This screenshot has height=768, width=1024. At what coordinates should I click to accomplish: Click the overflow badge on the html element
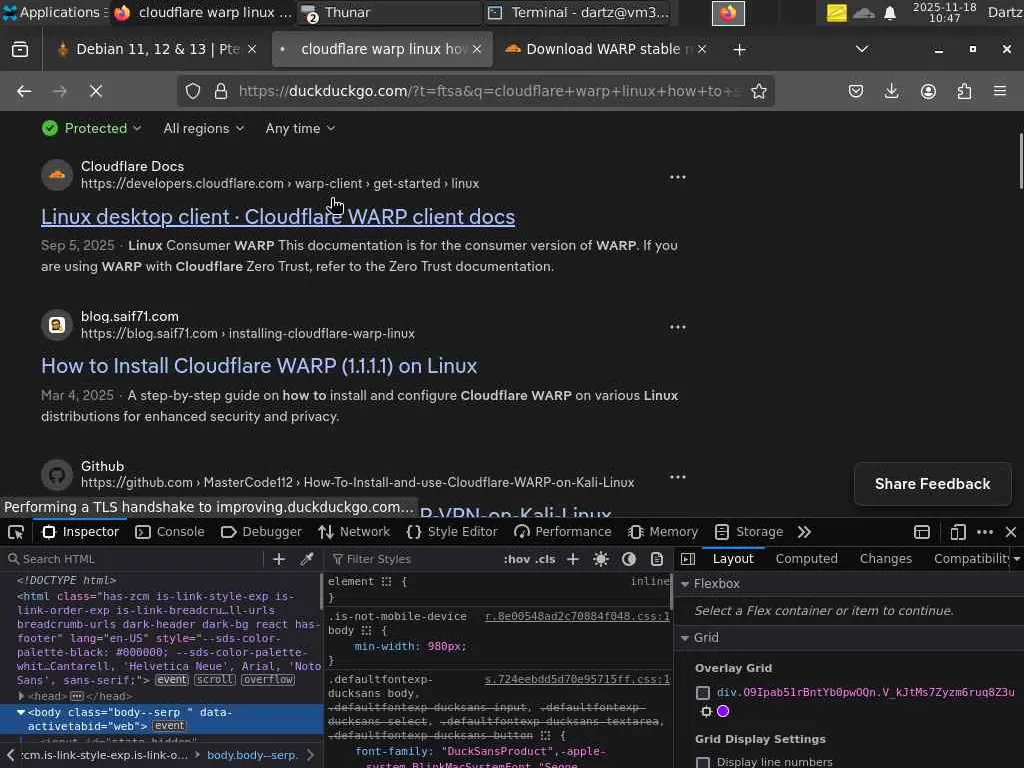tap(268, 680)
